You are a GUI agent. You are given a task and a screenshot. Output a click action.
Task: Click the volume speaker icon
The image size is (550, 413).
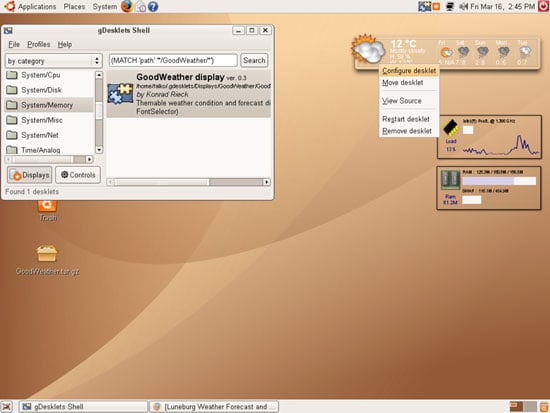(464, 6)
